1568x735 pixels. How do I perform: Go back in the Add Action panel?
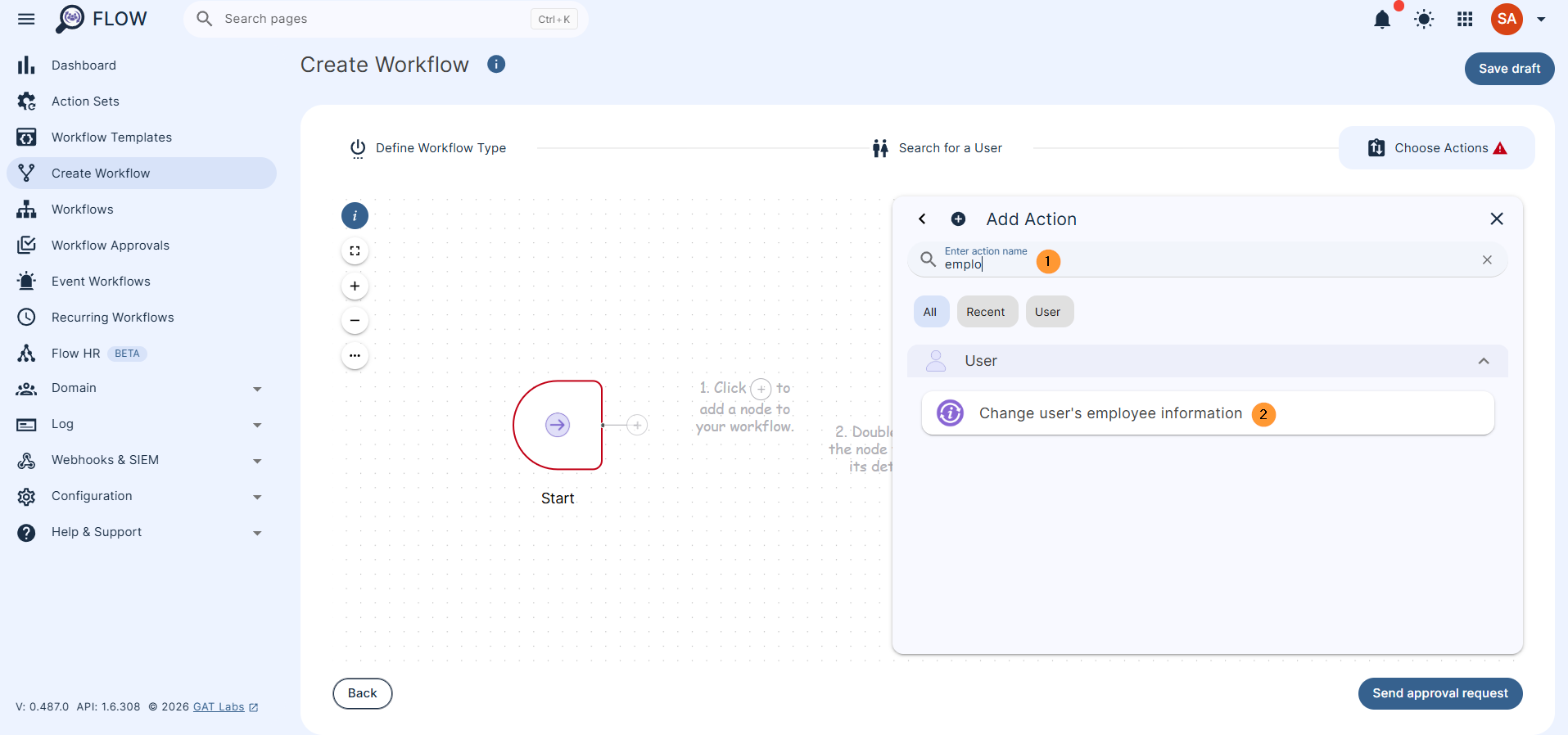[x=922, y=219]
